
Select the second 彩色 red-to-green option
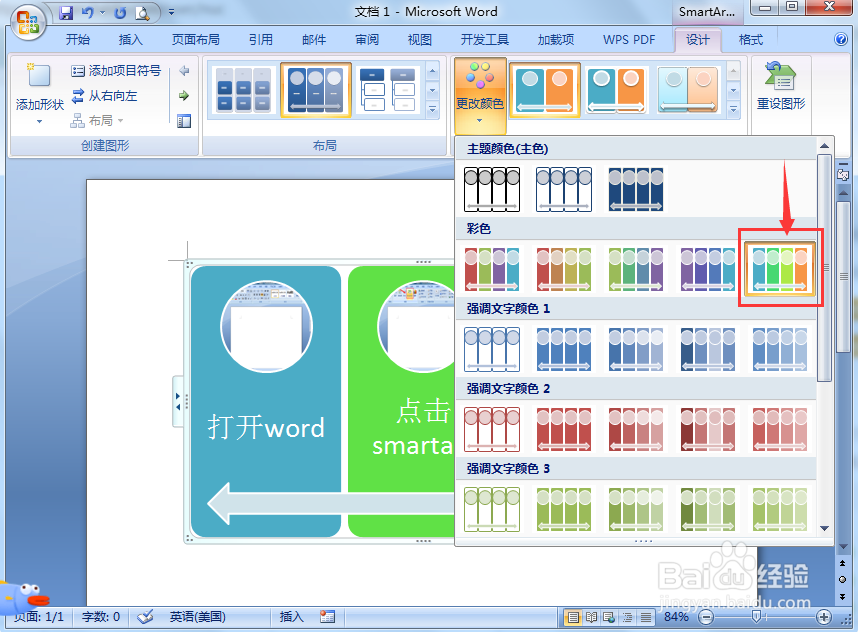click(x=564, y=269)
